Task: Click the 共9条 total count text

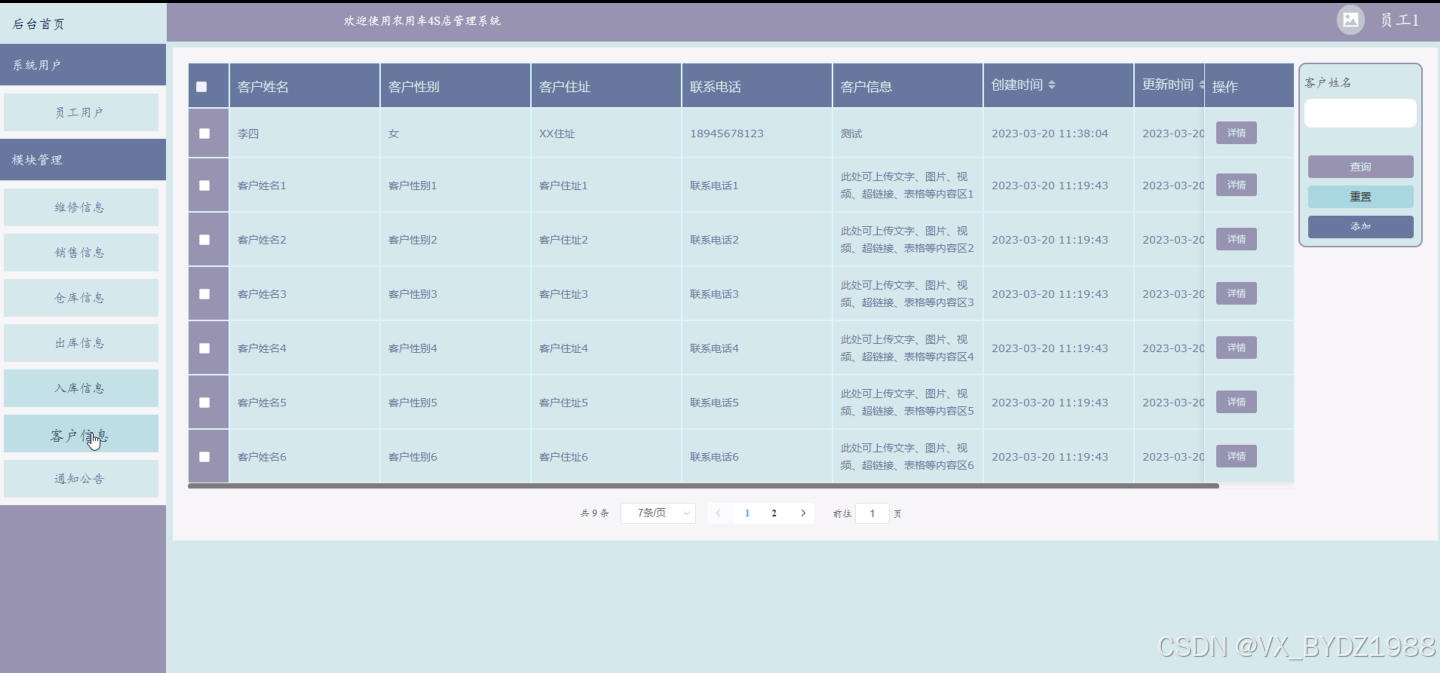Action: pyautogui.click(x=594, y=514)
